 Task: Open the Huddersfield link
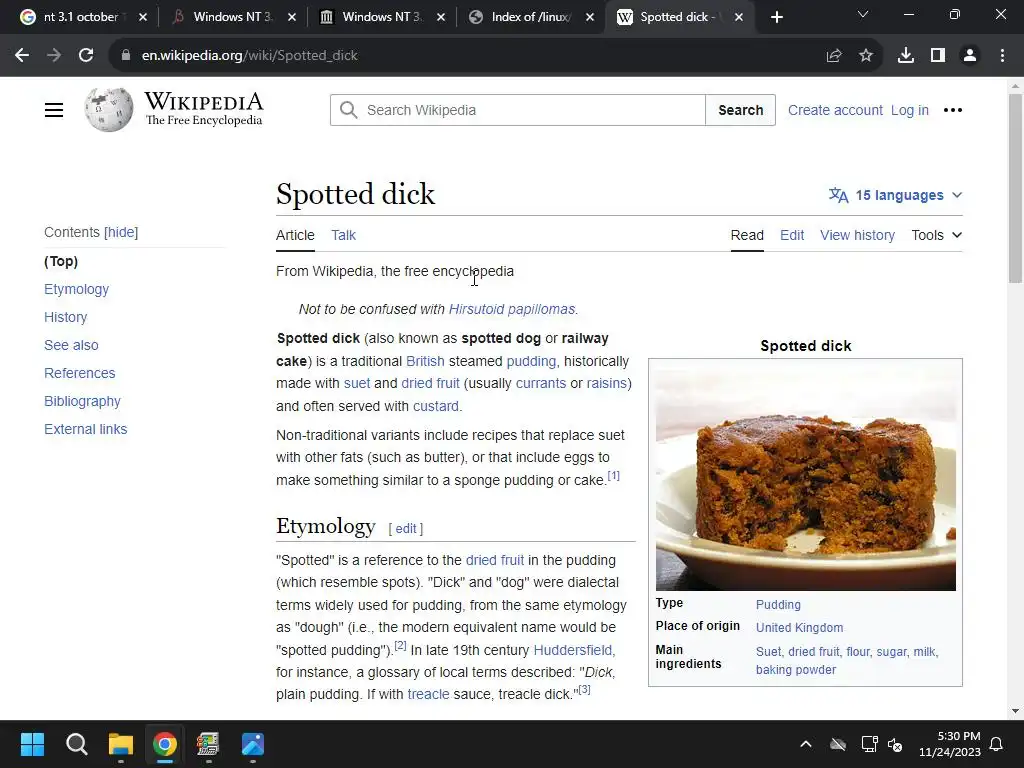(x=573, y=650)
